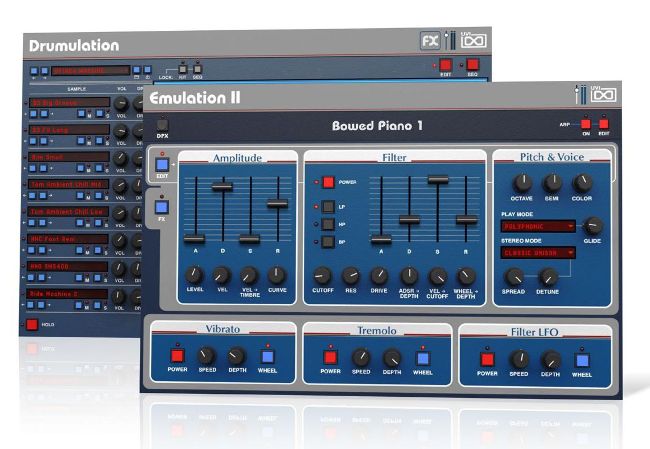Click the Filter CUTOFF knob
Image resolution: width=650 pixels, height=449 pixels.
point(322,275)
